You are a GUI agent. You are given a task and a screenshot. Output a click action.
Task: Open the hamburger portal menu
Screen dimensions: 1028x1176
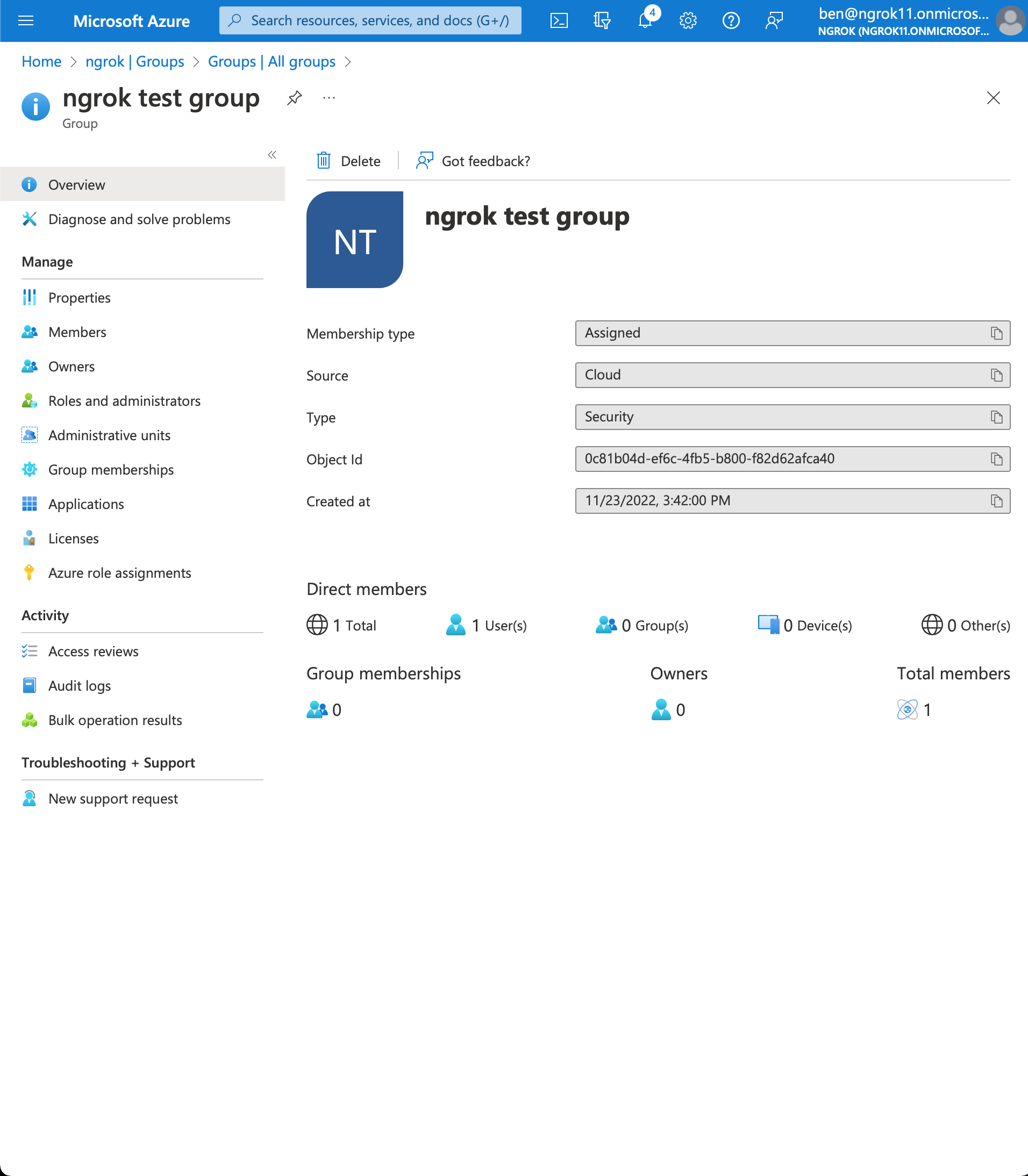pos(26,20)
